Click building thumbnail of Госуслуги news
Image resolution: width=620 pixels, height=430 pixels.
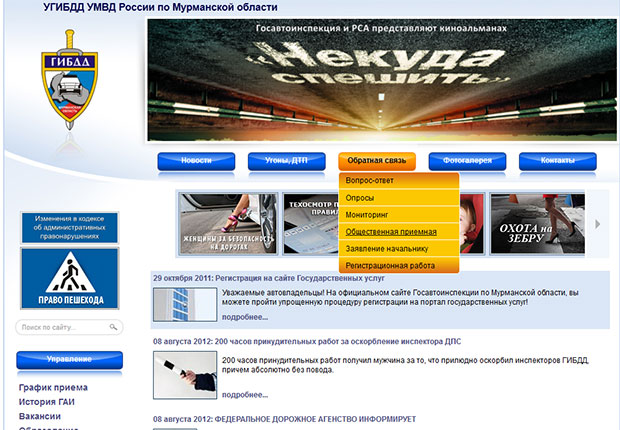point(185,304)
